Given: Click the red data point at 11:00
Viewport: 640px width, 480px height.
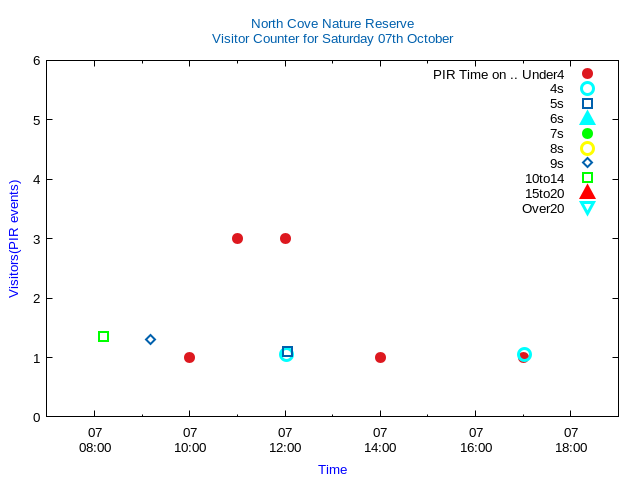Looking at the screenshot, I should [x=237, y=239].
